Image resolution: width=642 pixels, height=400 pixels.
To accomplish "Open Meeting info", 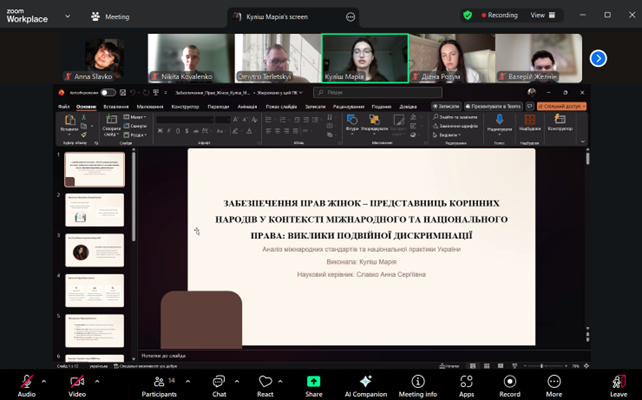I will pos(417,383).
